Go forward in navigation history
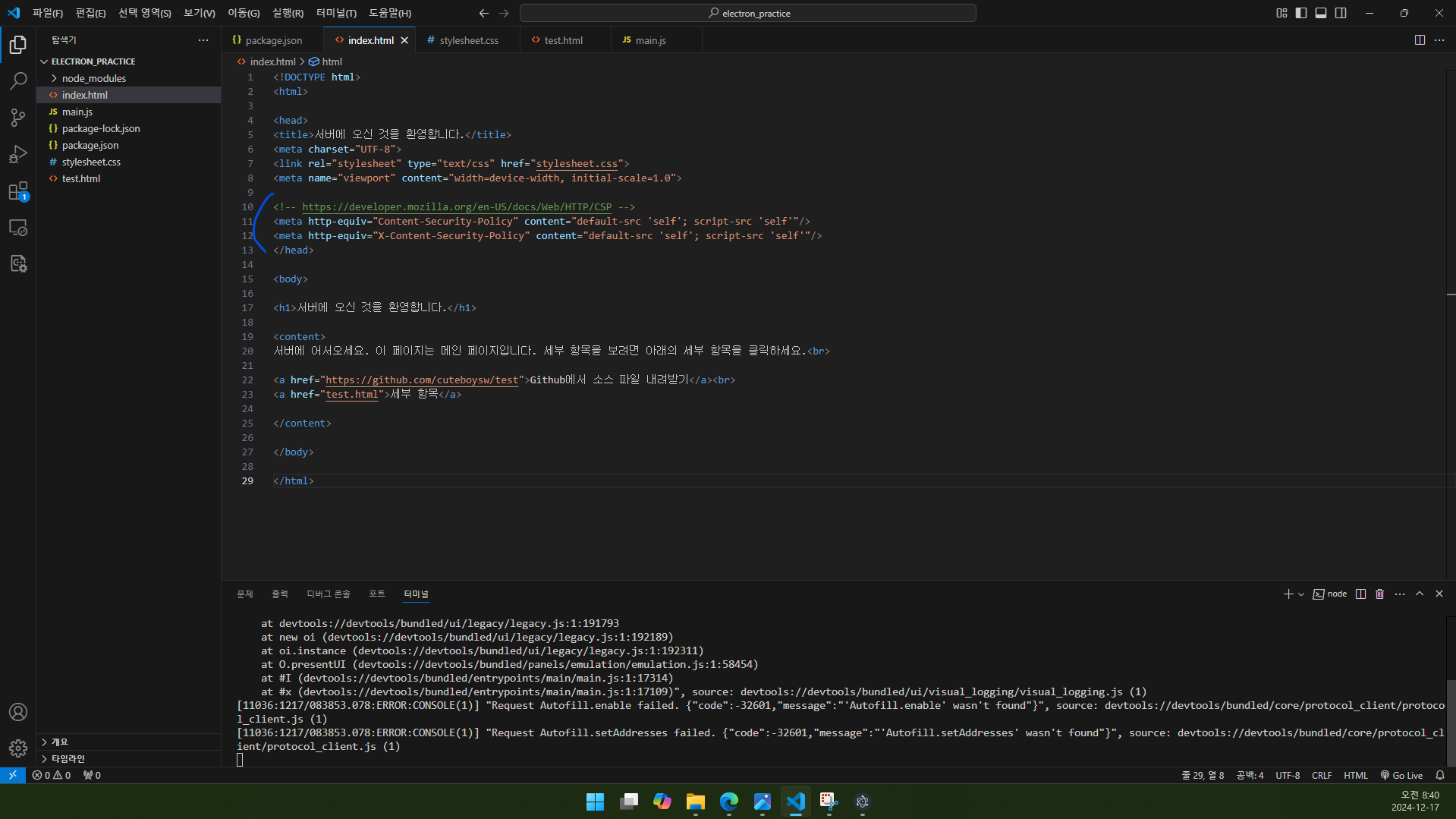Screen dimensions: 1456x819 (504, 13)
